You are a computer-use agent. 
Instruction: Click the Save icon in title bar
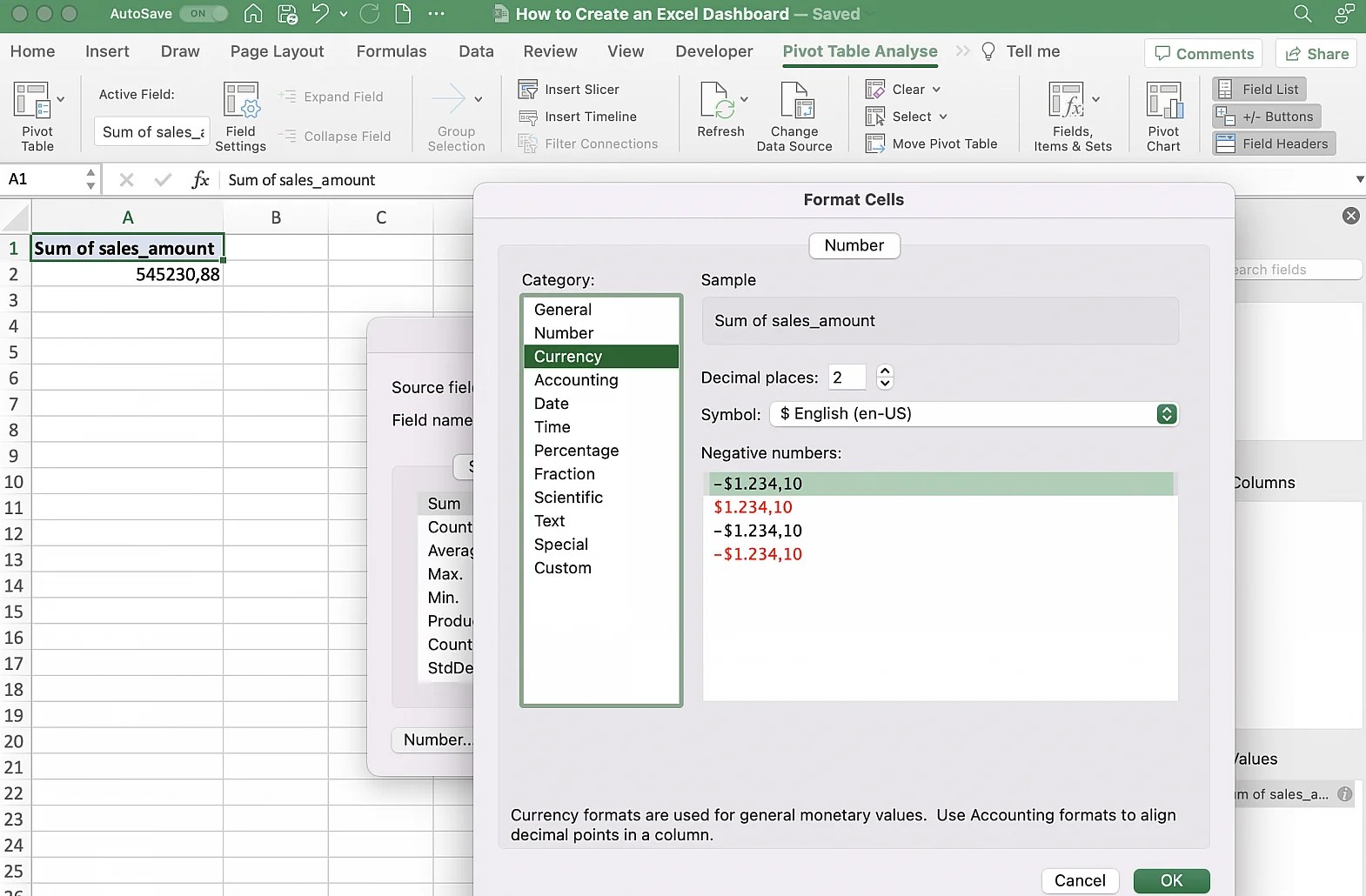(x=287, y=14)
